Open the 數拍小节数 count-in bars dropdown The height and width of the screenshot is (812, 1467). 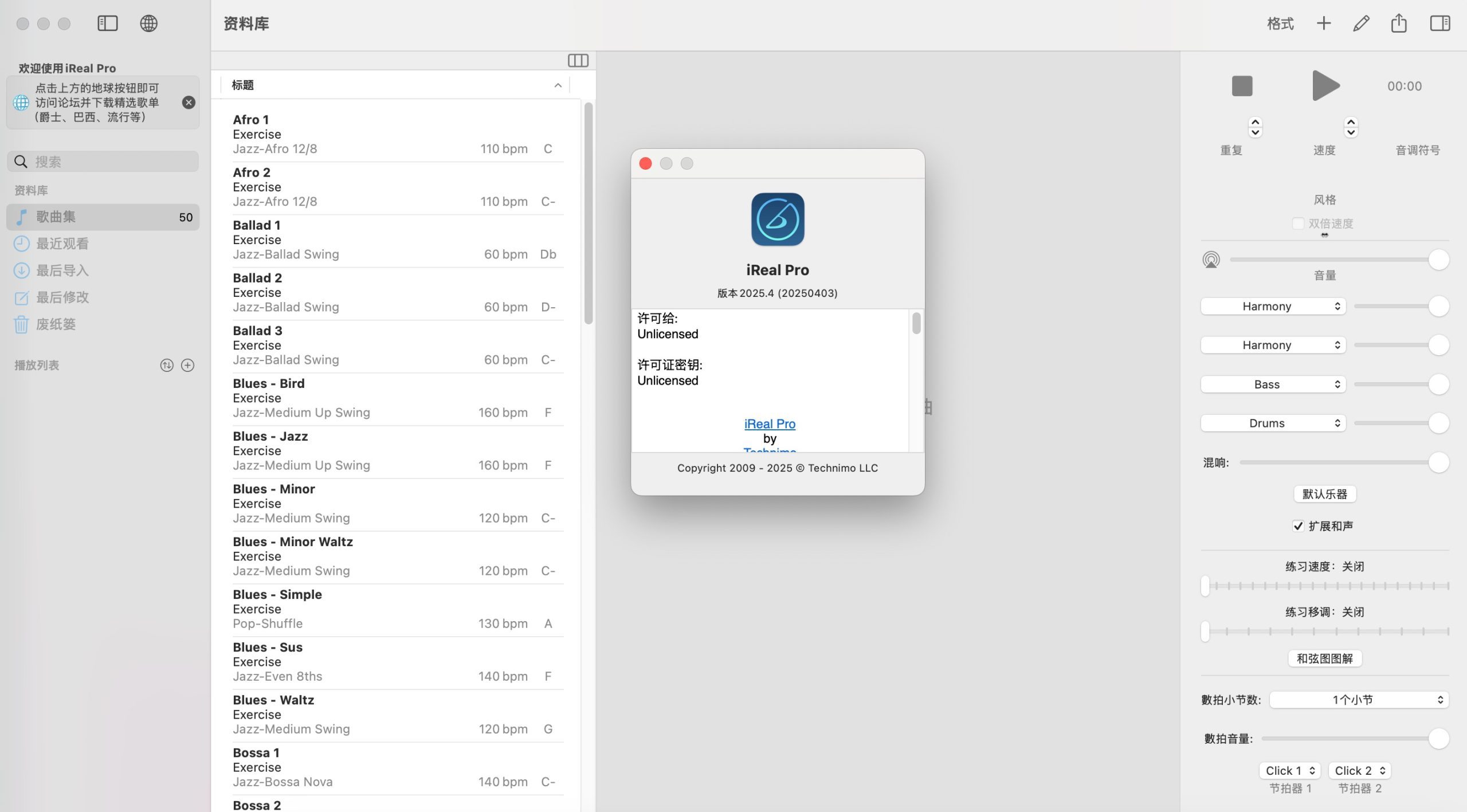(x=1359, y=700)
